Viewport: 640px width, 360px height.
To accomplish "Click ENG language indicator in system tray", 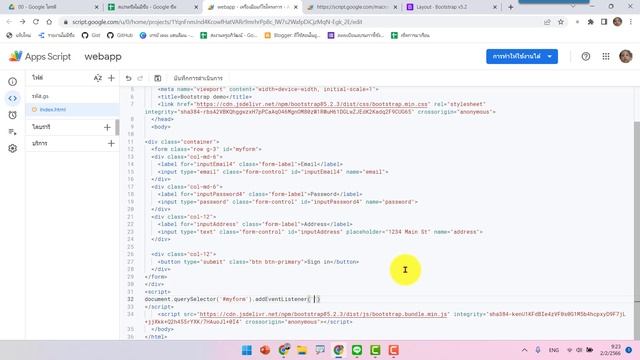I will 554,350.
